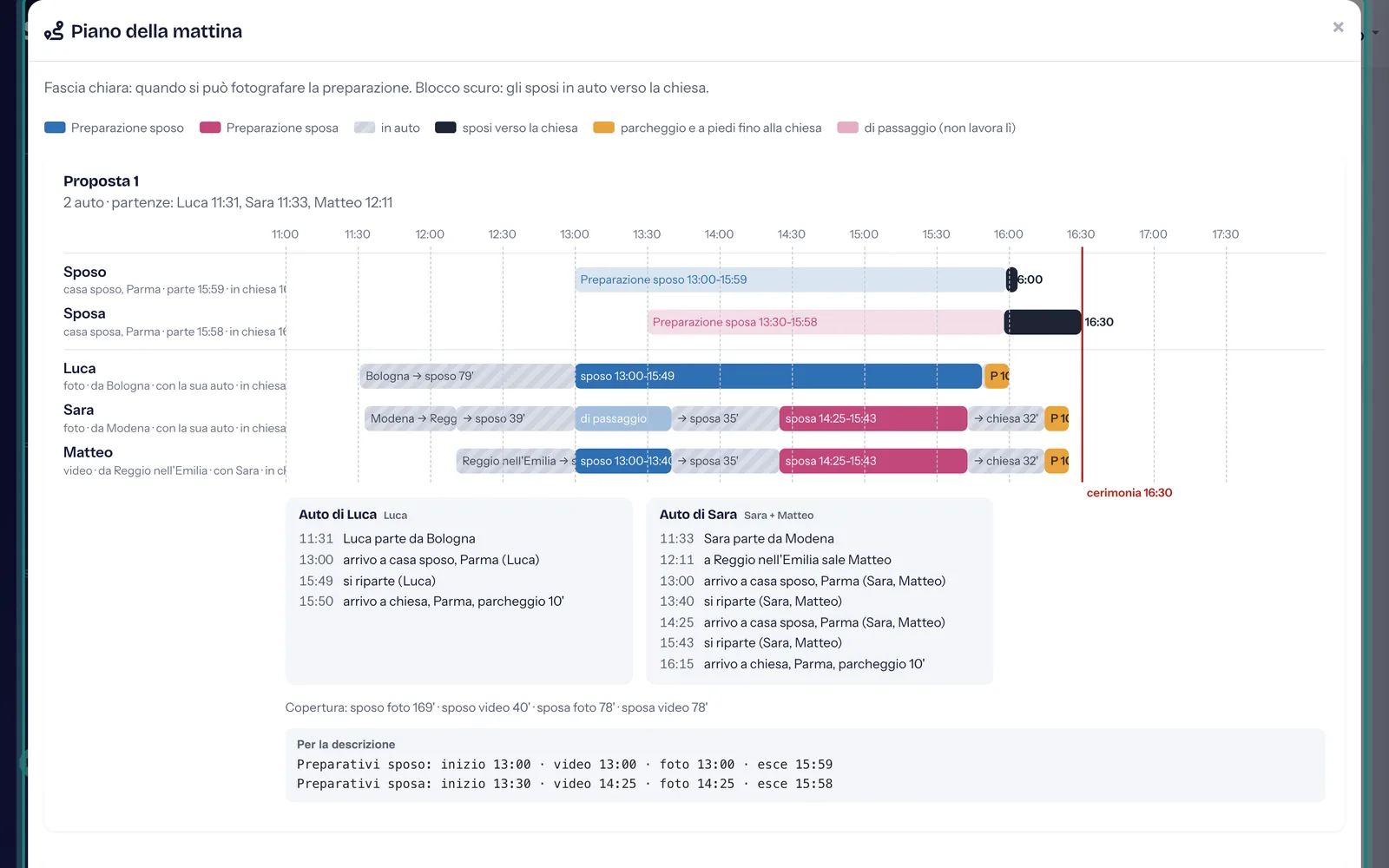Click the Matteo row label
Image resolution: width=1389 pixels, height=868 pixels.
pos(88,452)
